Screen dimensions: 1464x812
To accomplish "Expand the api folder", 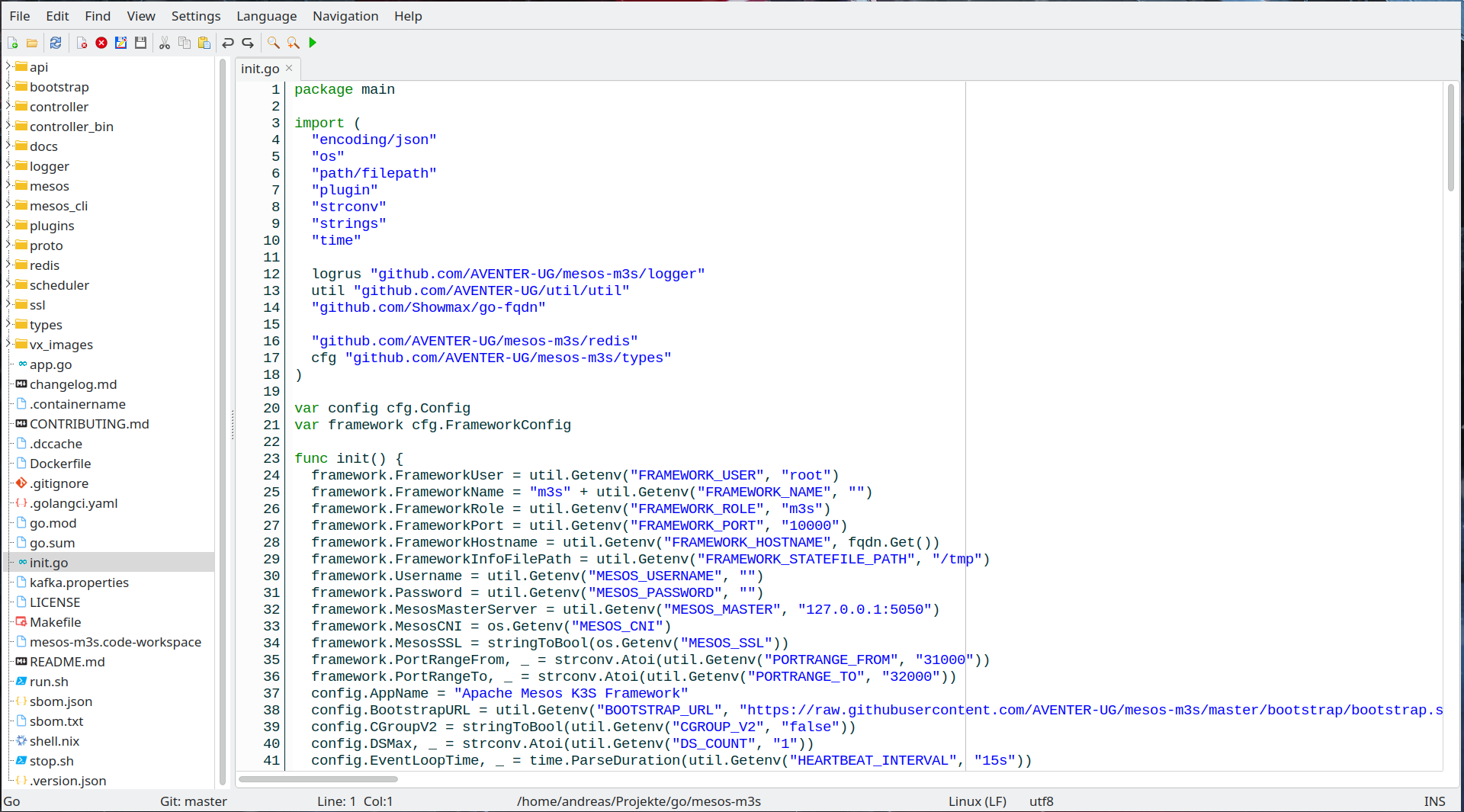I will coord(8,66).
